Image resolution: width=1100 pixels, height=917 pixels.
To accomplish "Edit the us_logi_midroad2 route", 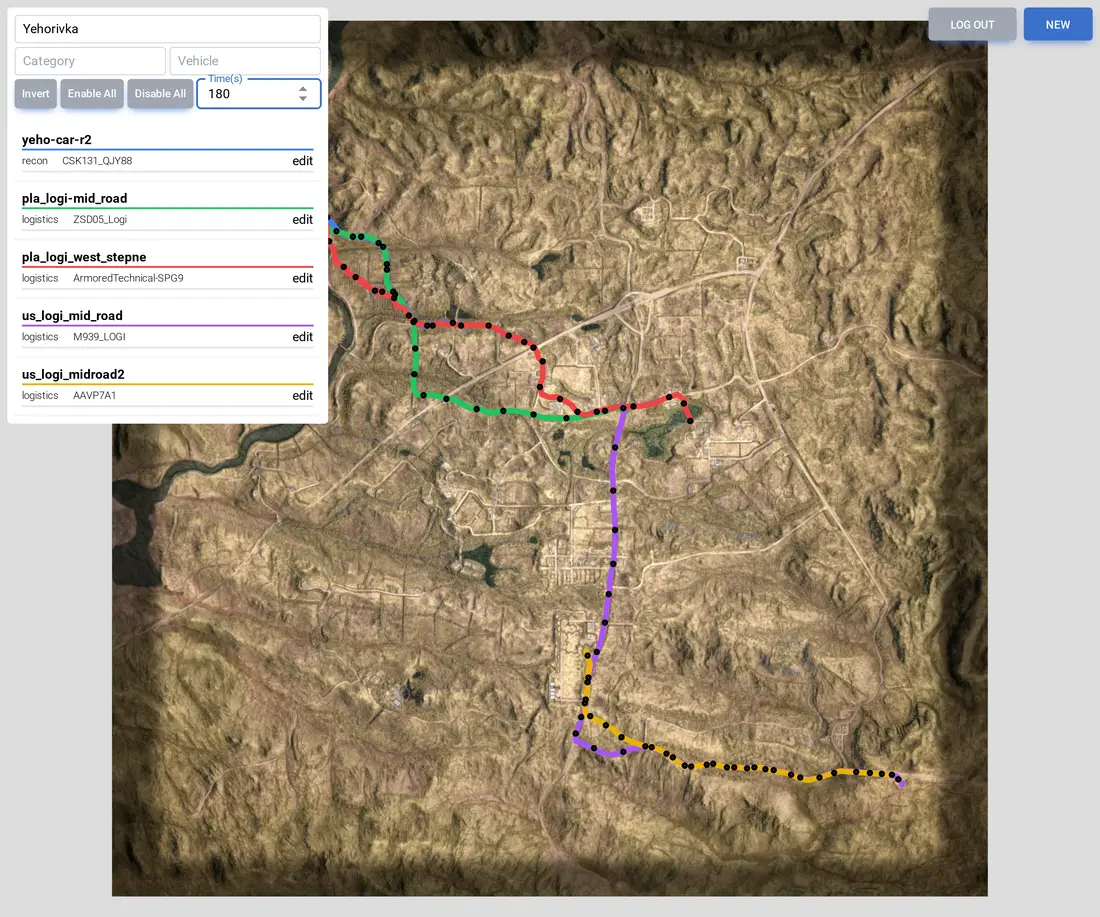I will 302,396.
